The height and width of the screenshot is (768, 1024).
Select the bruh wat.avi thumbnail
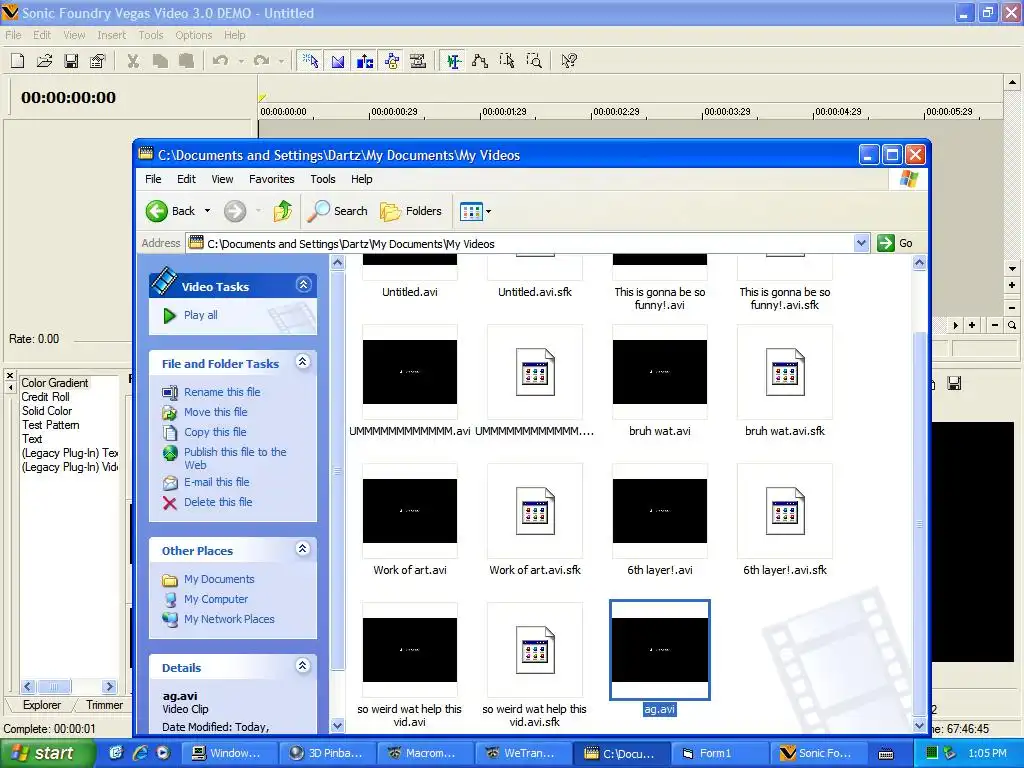(x=660, y=372)
